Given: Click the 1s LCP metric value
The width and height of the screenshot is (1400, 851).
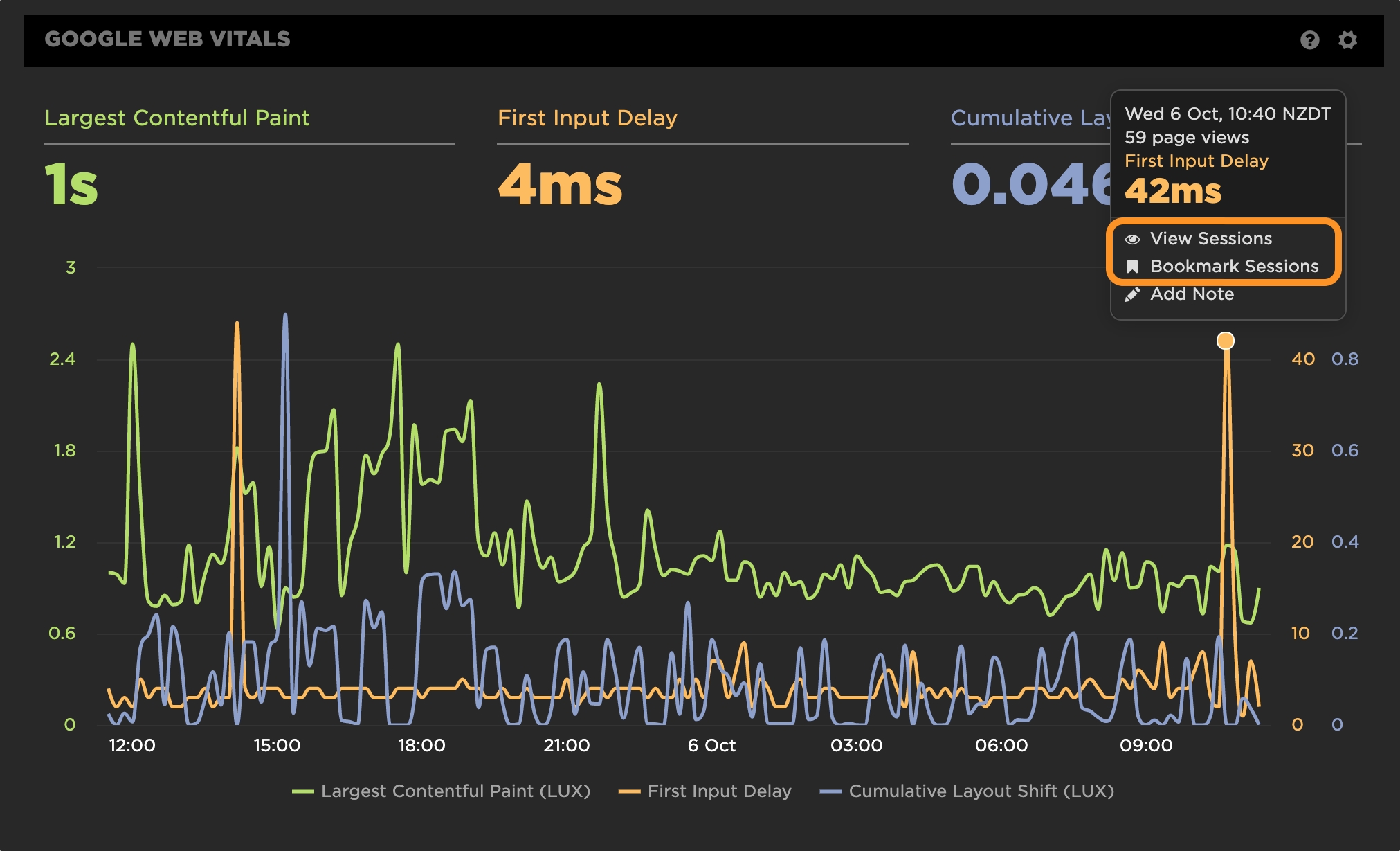Looking at the screenshot, I should [71, 185].
